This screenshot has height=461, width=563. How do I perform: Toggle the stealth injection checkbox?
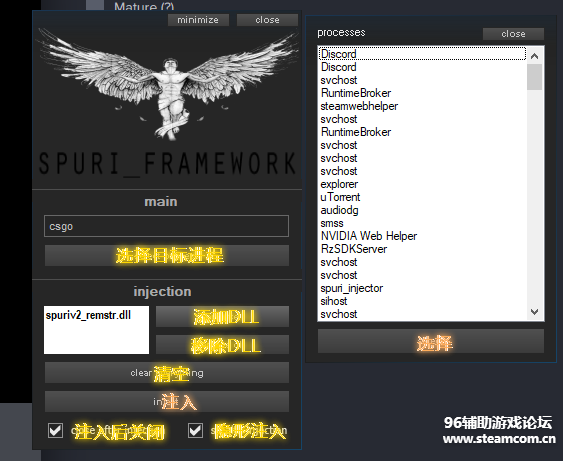click(195, 430)
